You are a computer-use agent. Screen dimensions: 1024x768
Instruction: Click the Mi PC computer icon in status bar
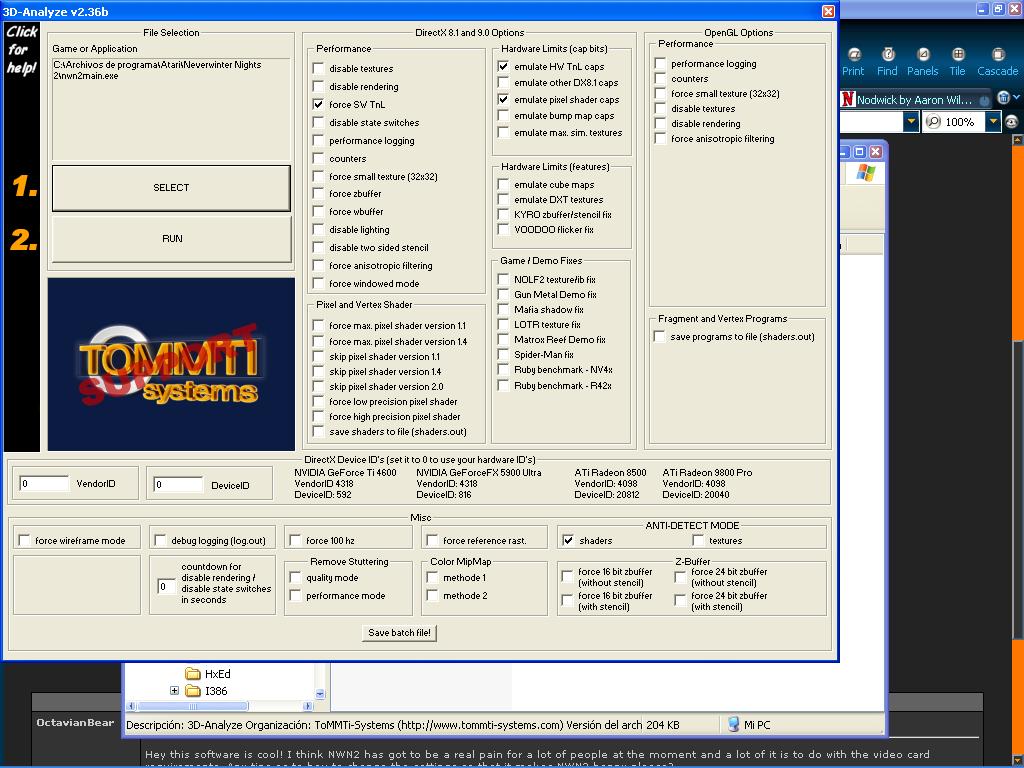click(x=733, y=724)
